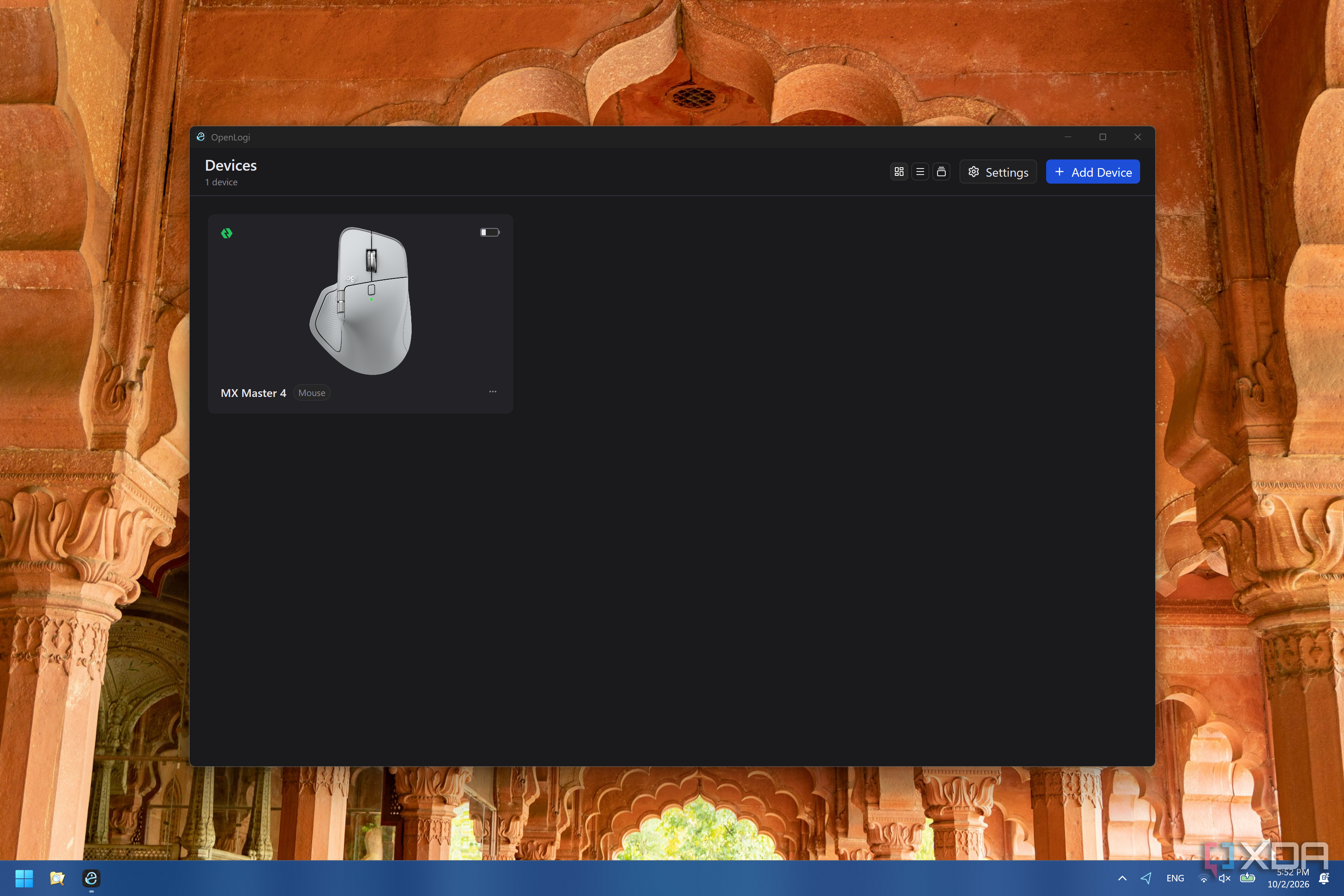Switch to stacked card view layout

click(941, 172)
